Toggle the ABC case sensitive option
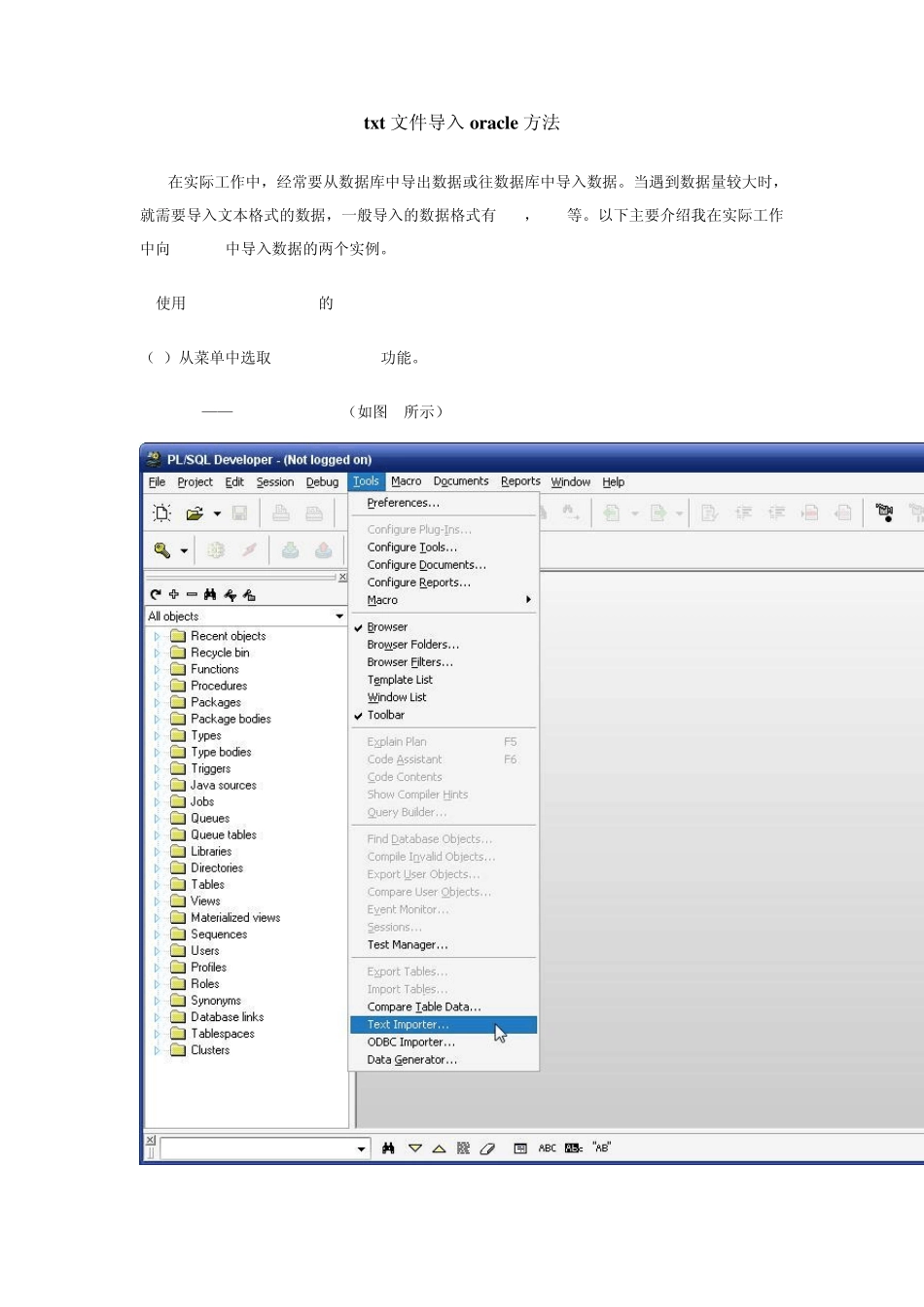924x1307 pixels. point(548,1148)
